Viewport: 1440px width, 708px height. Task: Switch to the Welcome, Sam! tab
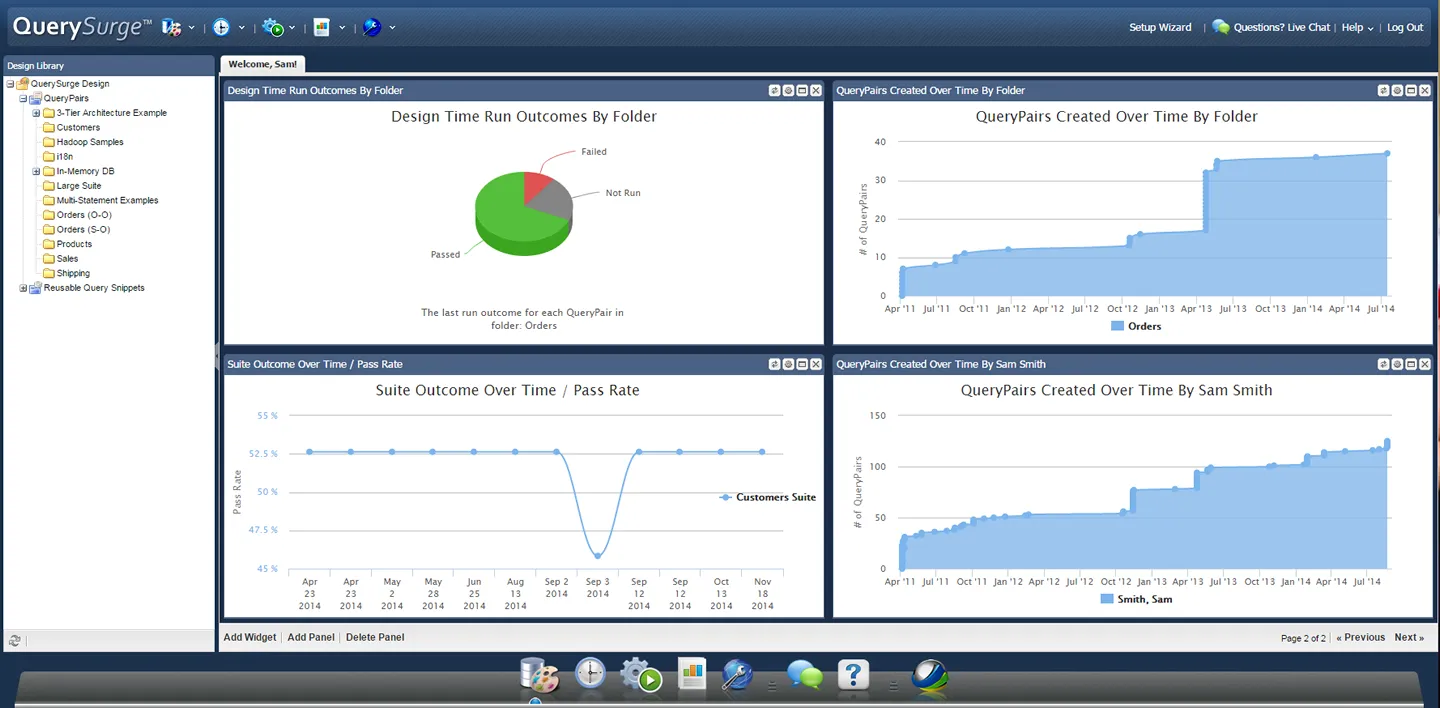262,64
